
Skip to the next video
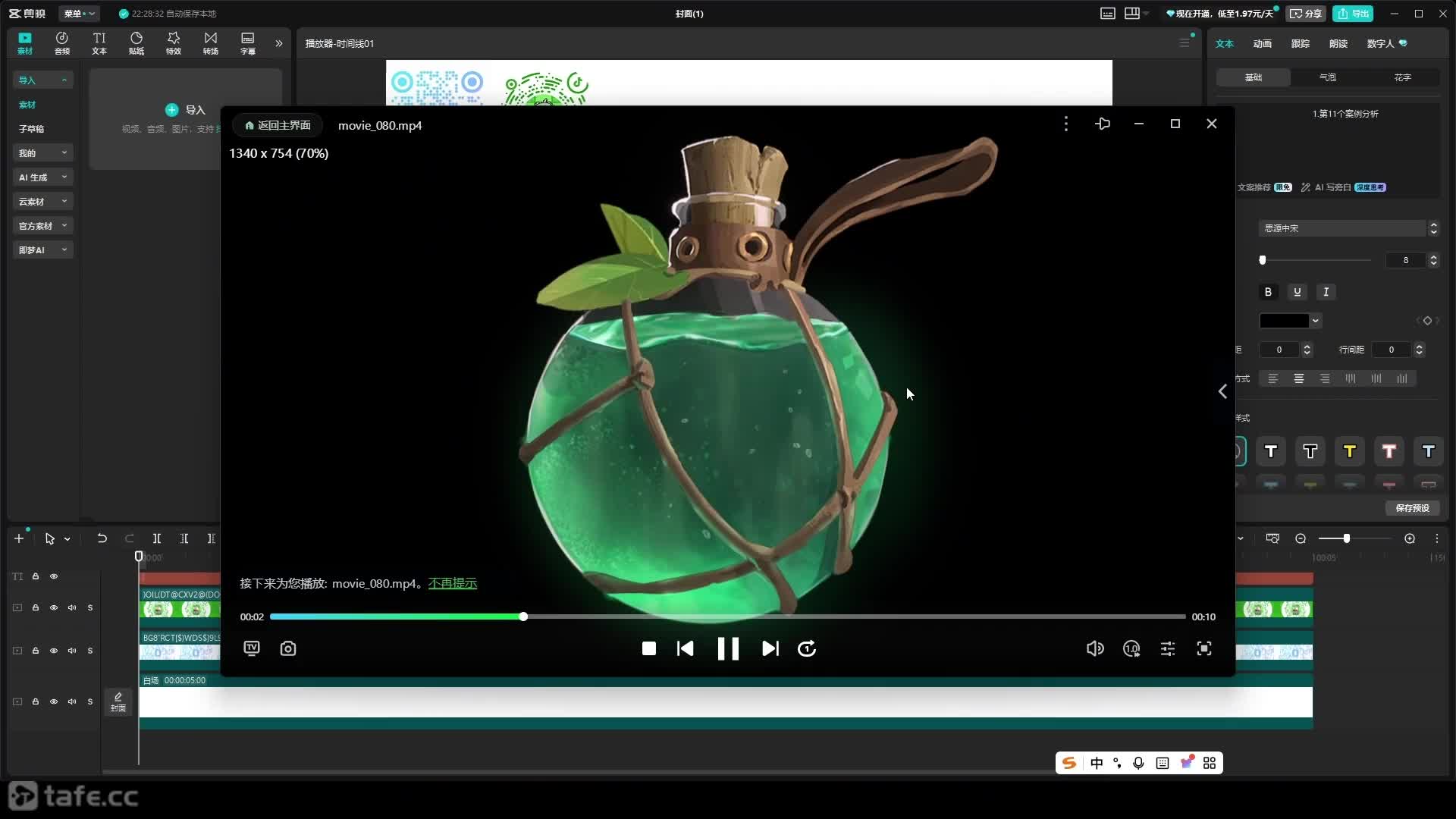[770, 648]
